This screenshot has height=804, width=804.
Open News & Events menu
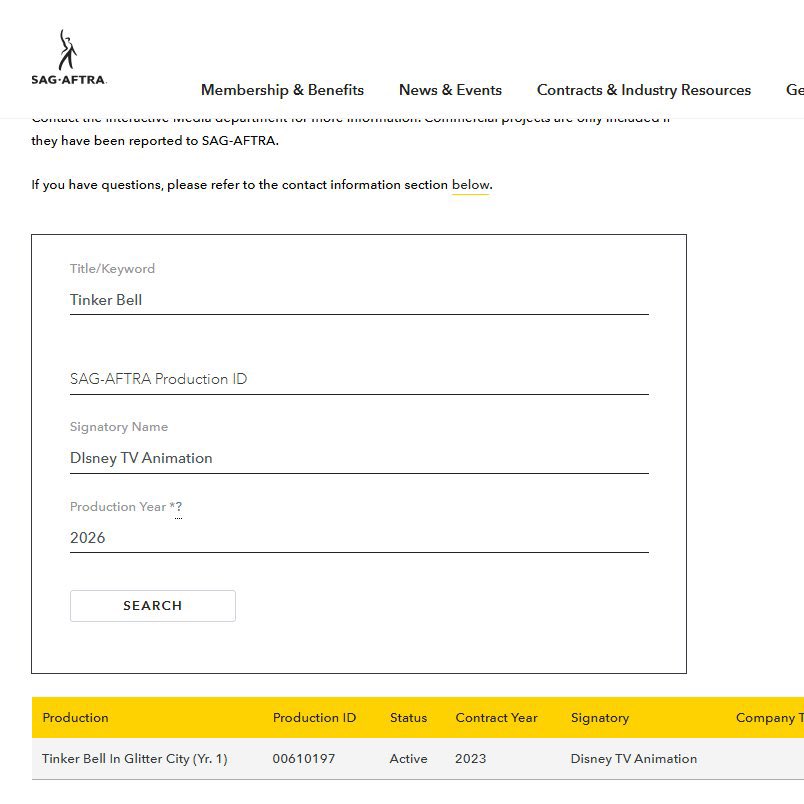(450, 90)
